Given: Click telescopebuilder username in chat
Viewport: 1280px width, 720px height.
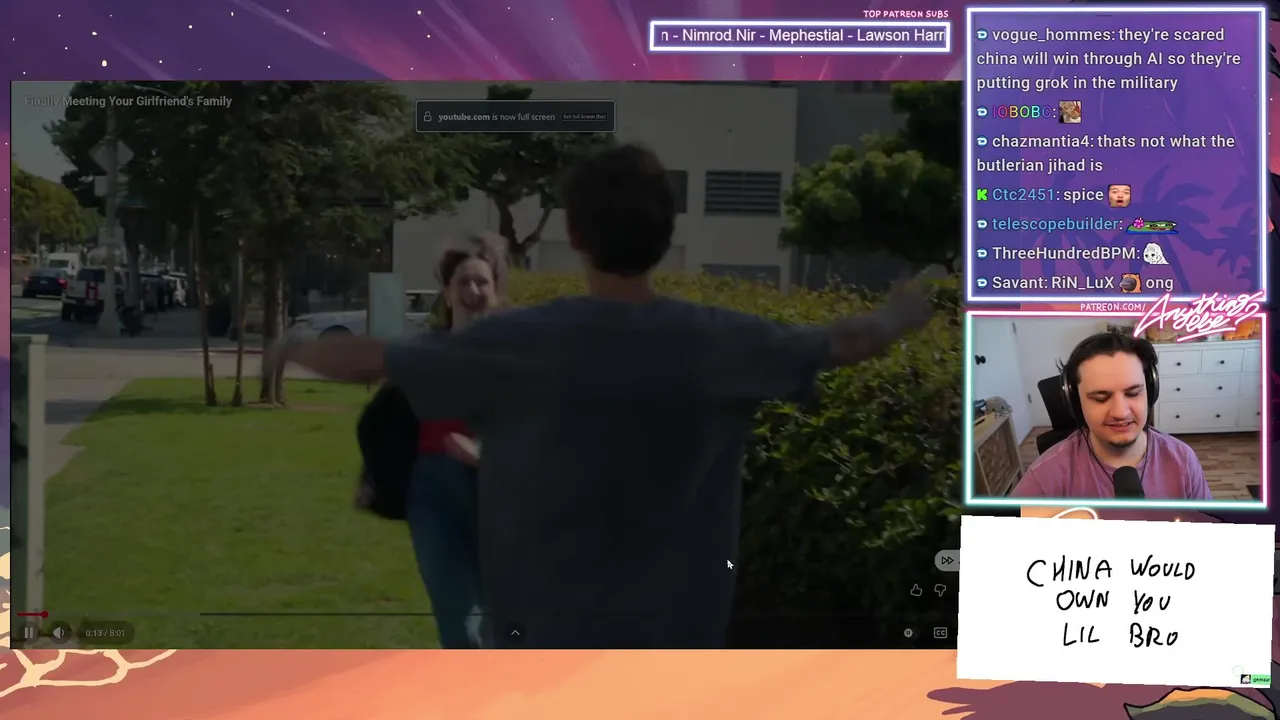Looking at the screenshot, I should pyautogui.click(x=1055, y=224).
